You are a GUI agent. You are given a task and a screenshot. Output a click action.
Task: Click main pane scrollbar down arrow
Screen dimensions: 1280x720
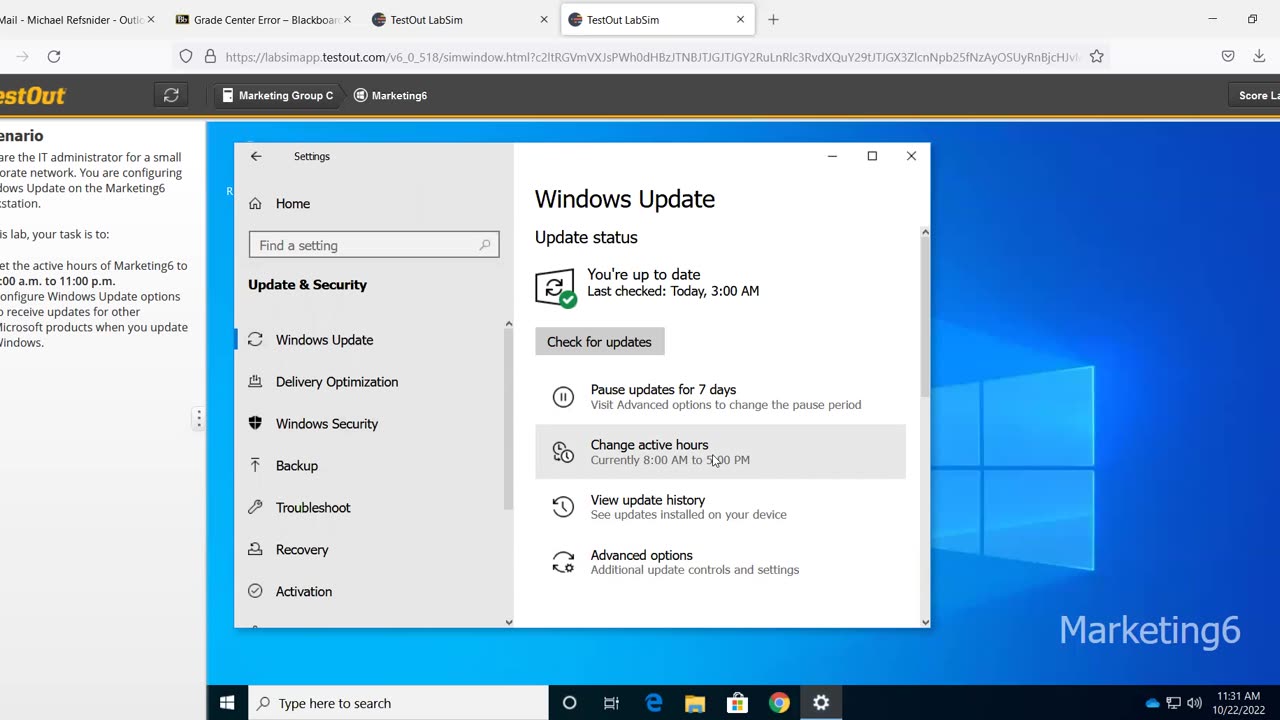coord(925,622)
